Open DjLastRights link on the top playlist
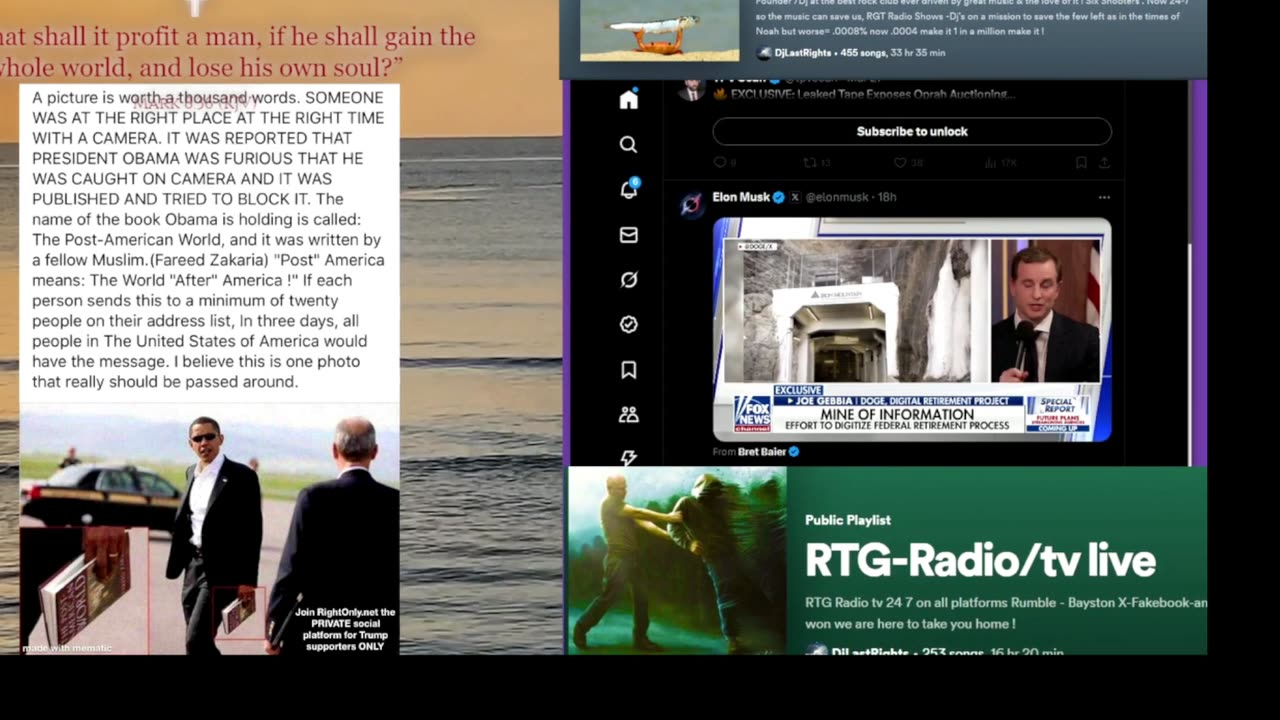The image size is (1280, 720). (802, 52)
